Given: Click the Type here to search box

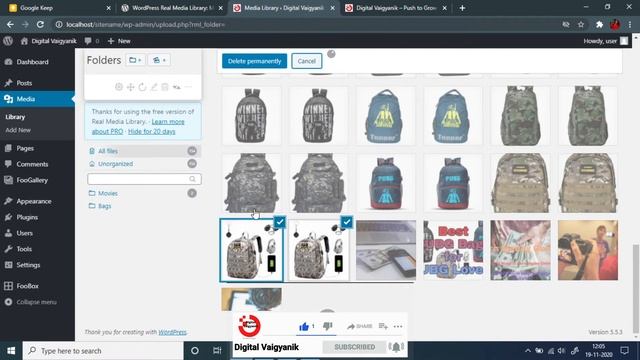Looking at the screenshot, I should point(103,351).
